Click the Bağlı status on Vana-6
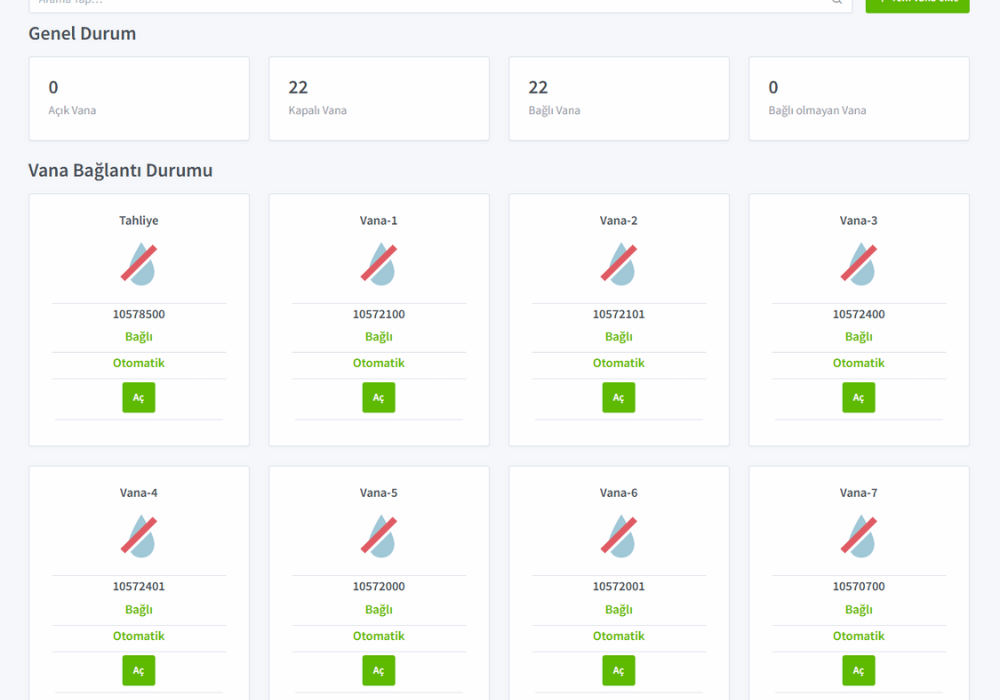 pyautogui.click(x=619, y=609)
